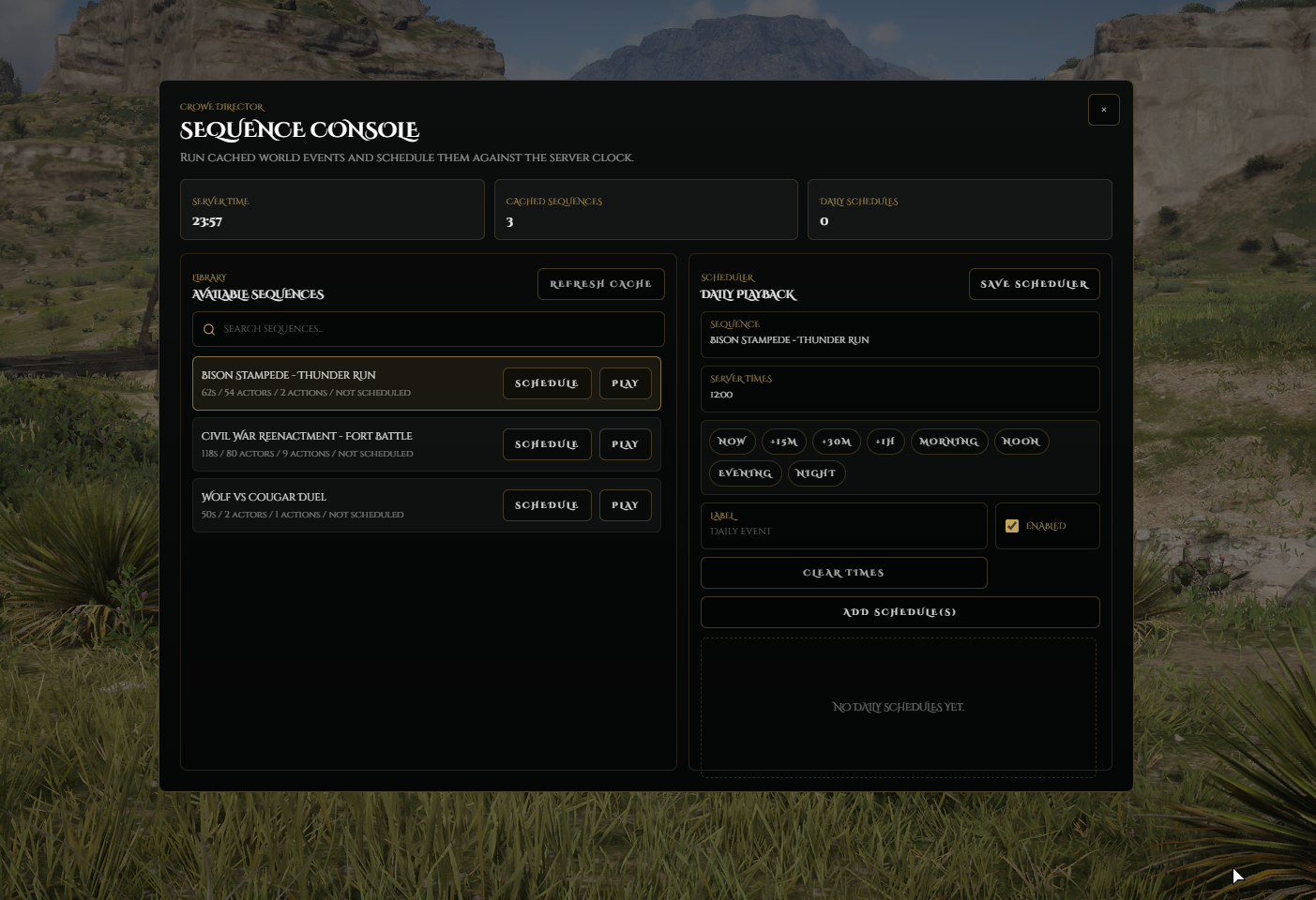Choose the Night time preset
Image resolution: width=1316 pixels, height=900 pixels.
pos(816,473)
